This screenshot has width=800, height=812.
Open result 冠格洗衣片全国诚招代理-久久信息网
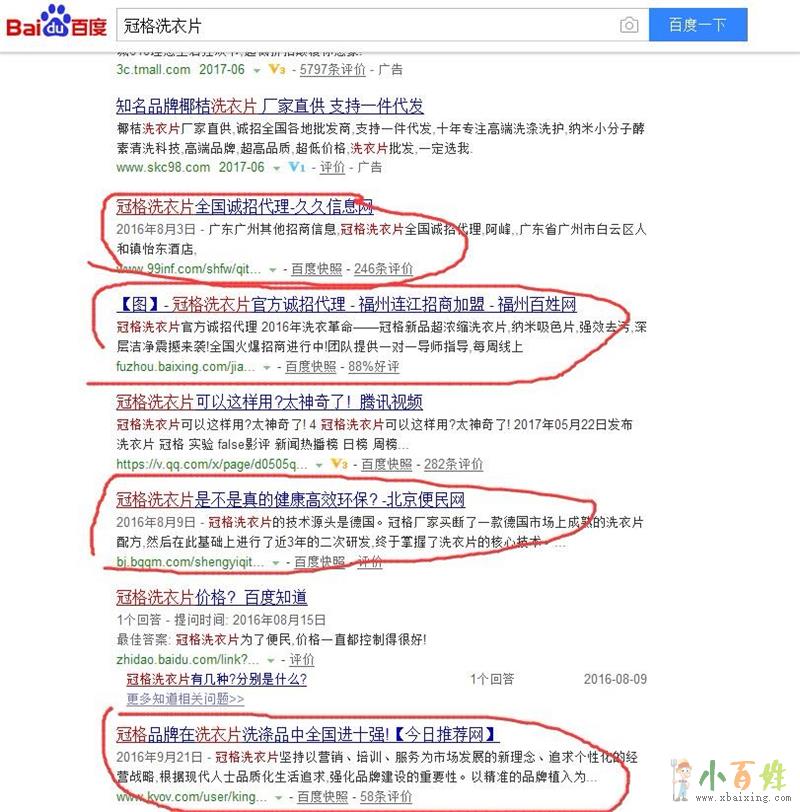click(244, 207)
